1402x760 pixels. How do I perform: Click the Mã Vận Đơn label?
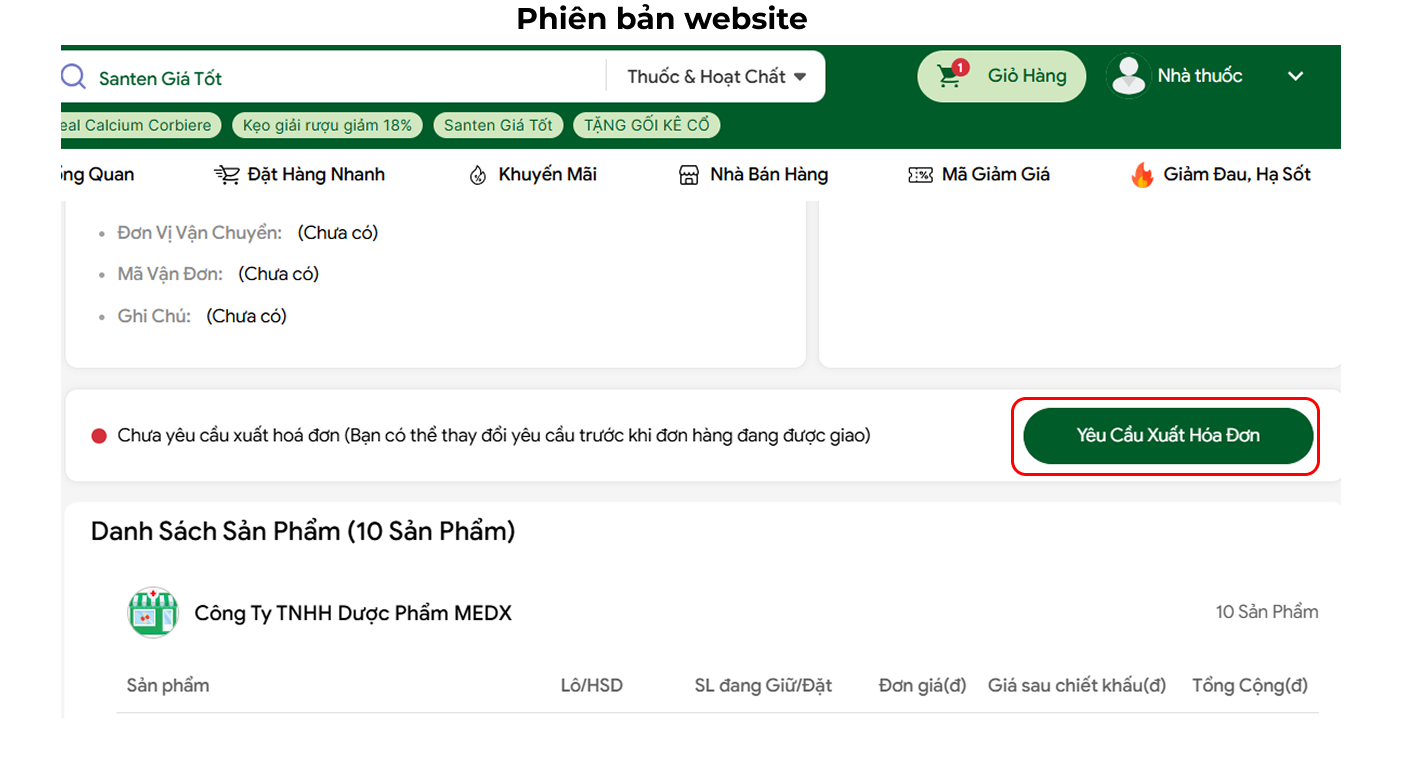coord(170,274)
